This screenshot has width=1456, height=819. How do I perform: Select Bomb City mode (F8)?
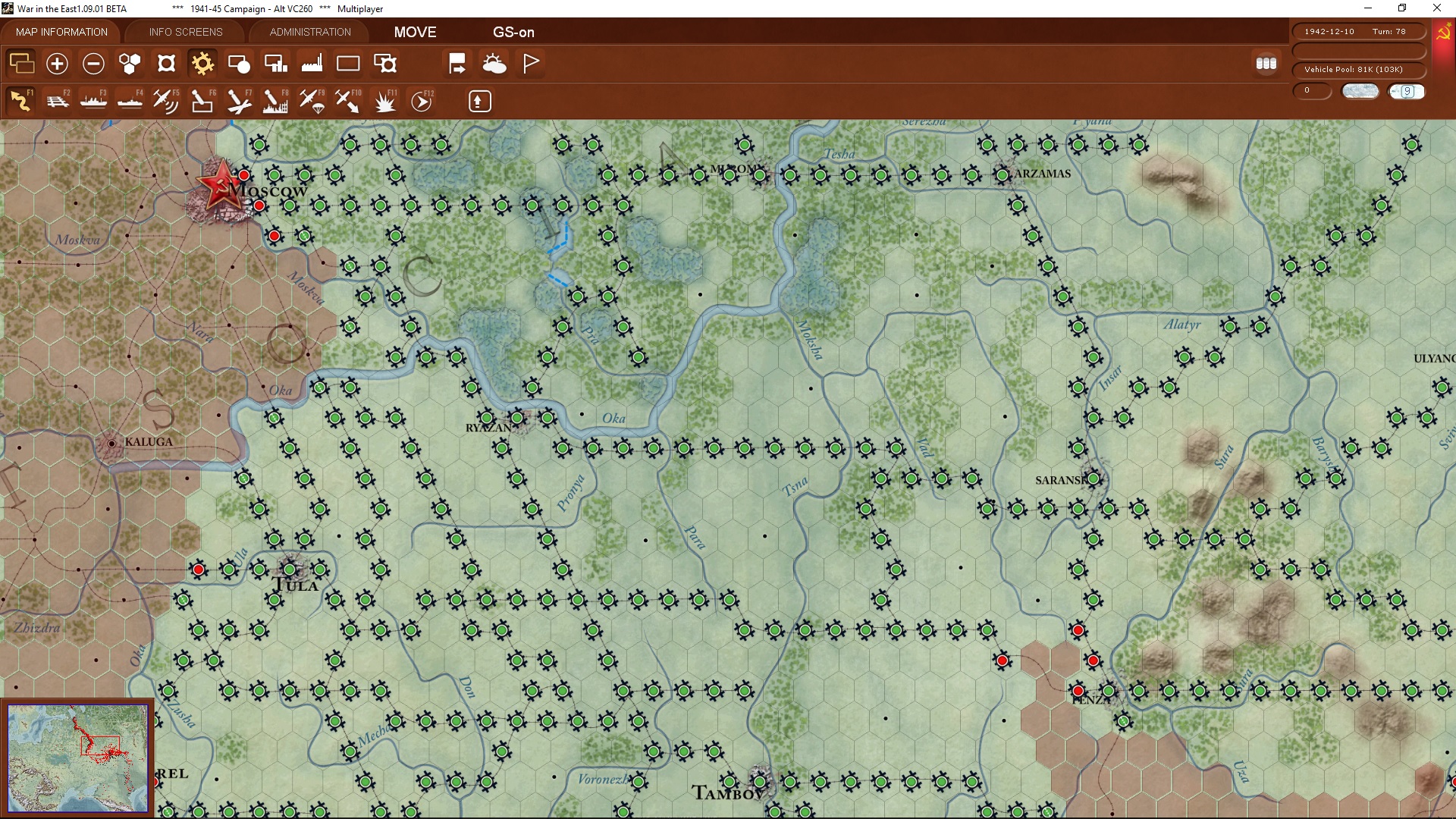pyautogui.click(x=275, y=101)
